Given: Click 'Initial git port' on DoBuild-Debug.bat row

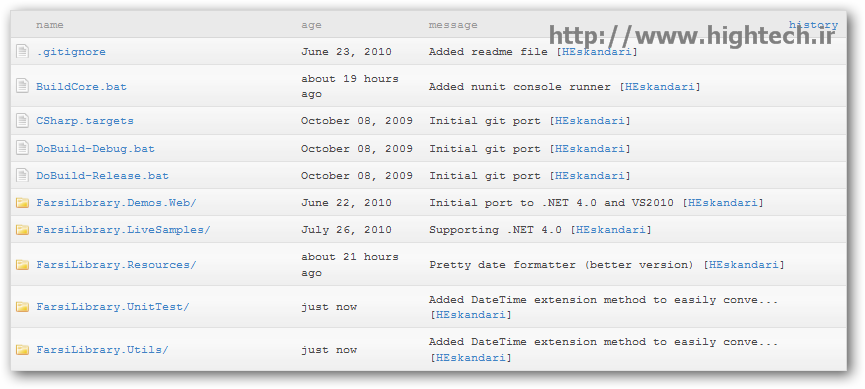Looking at the screenshot, I should [x=485, y=148].
